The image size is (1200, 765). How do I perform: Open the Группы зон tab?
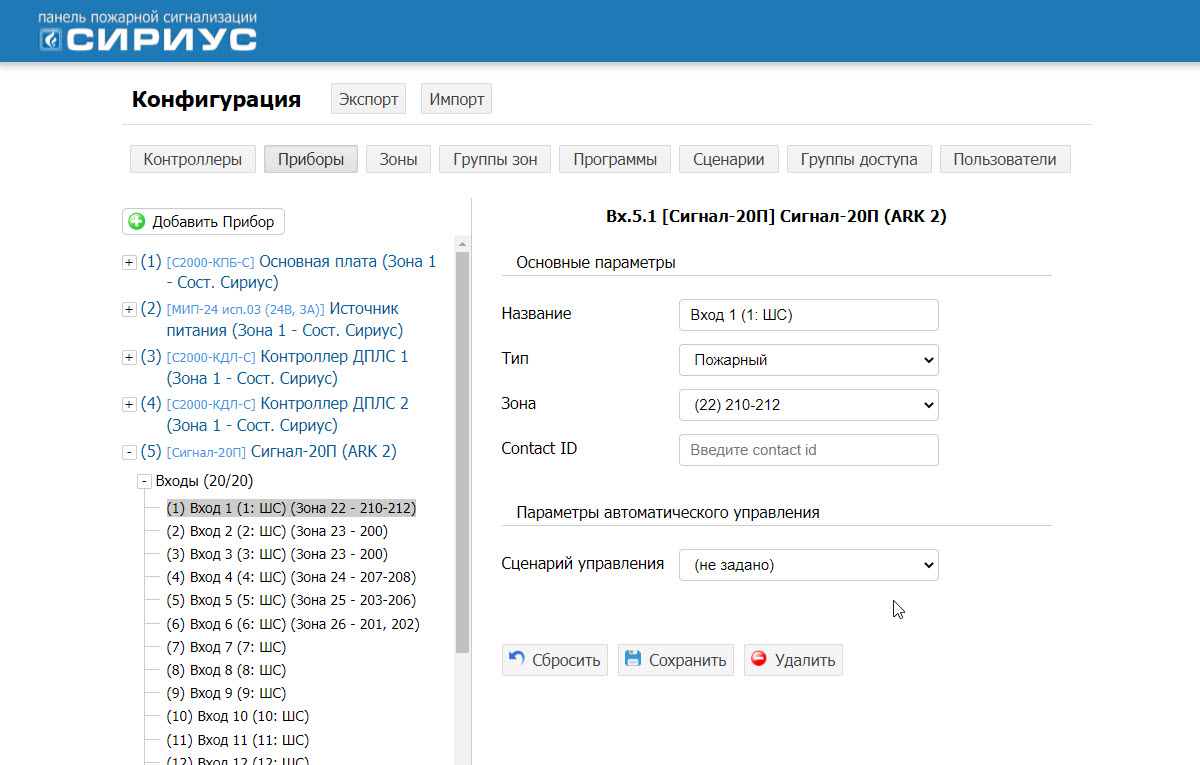pos(495,159)
